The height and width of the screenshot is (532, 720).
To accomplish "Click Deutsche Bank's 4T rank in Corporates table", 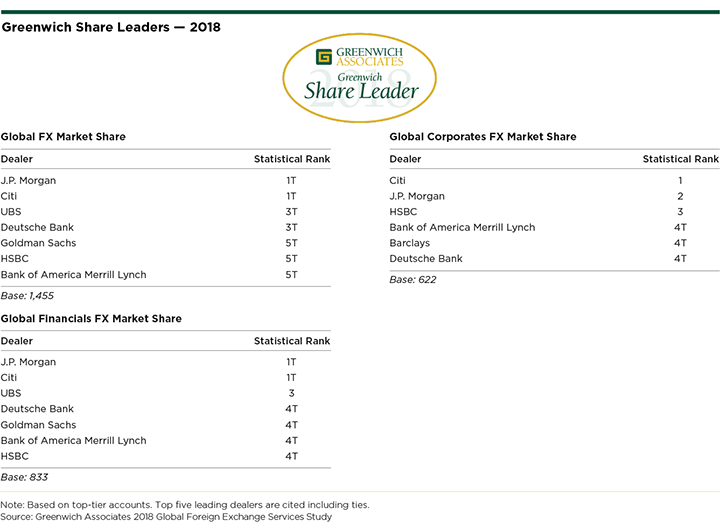I will 681,259.
